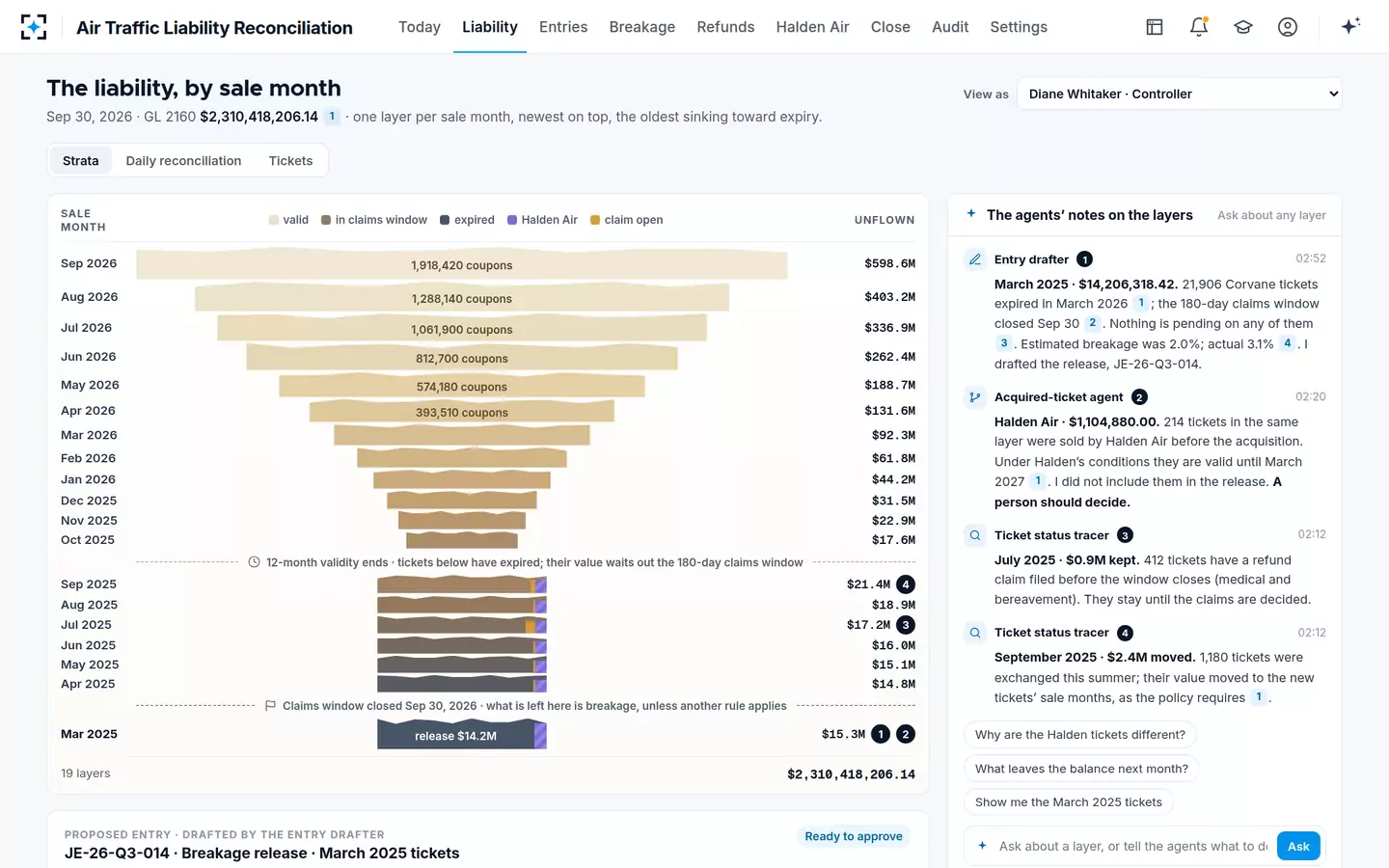The image size is (1389, 868).
Task: Open the AI sparkle assistant icon
Action: (x=1350, y=26)
